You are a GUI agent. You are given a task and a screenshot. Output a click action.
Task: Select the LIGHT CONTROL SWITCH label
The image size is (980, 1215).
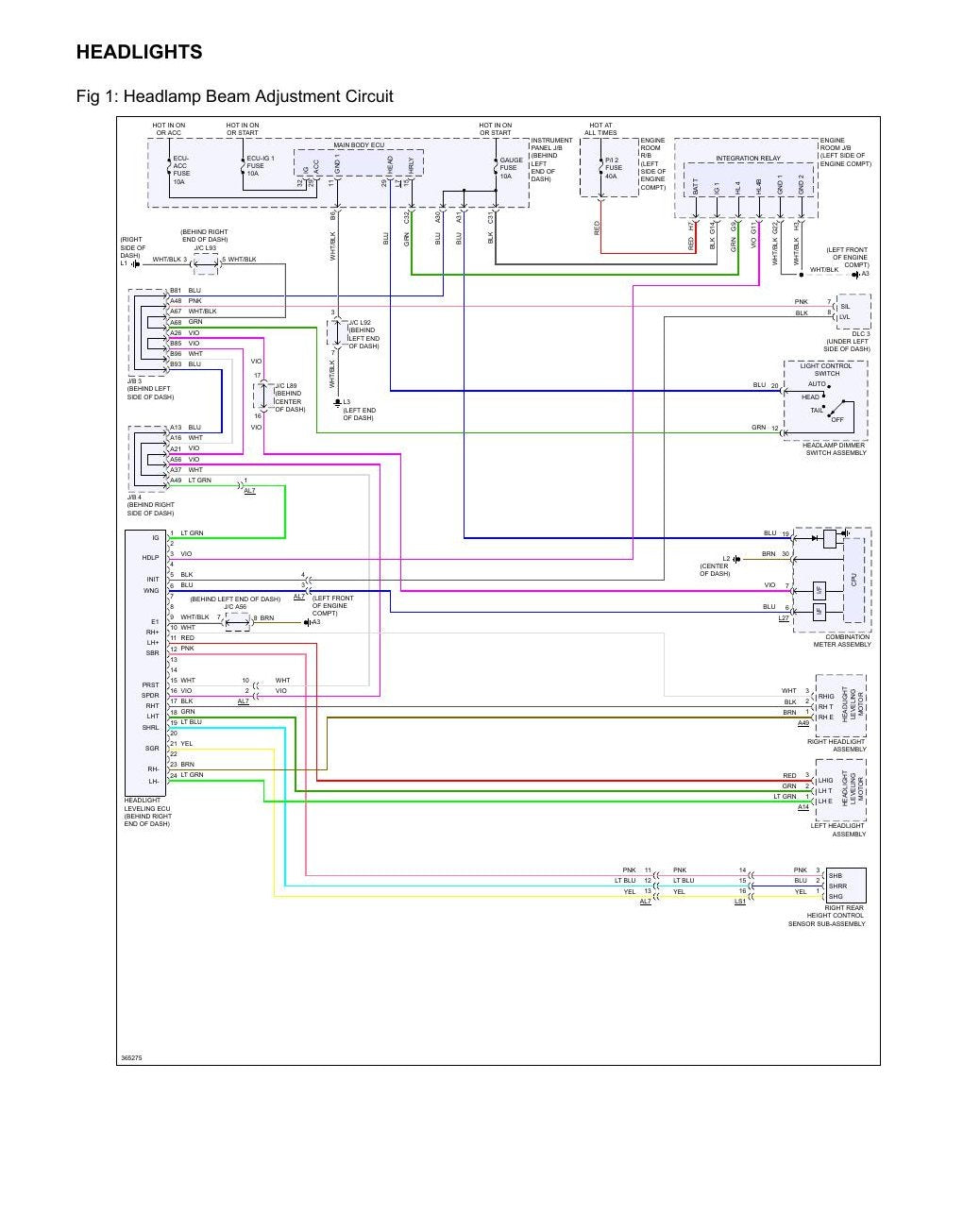(x=826, y=369)
